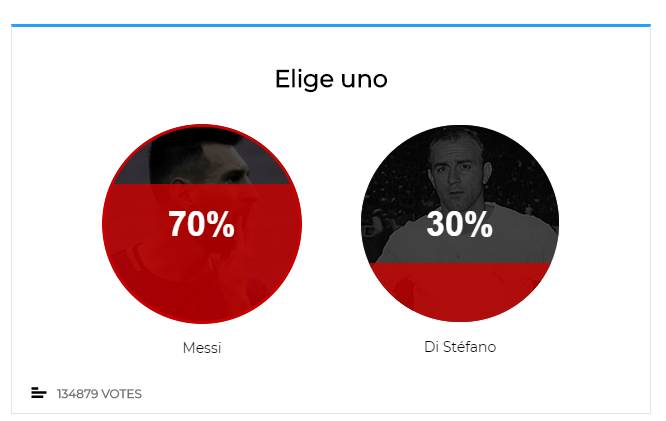Click the 30% result label
The image size is (666, 421).
point(460,224)
